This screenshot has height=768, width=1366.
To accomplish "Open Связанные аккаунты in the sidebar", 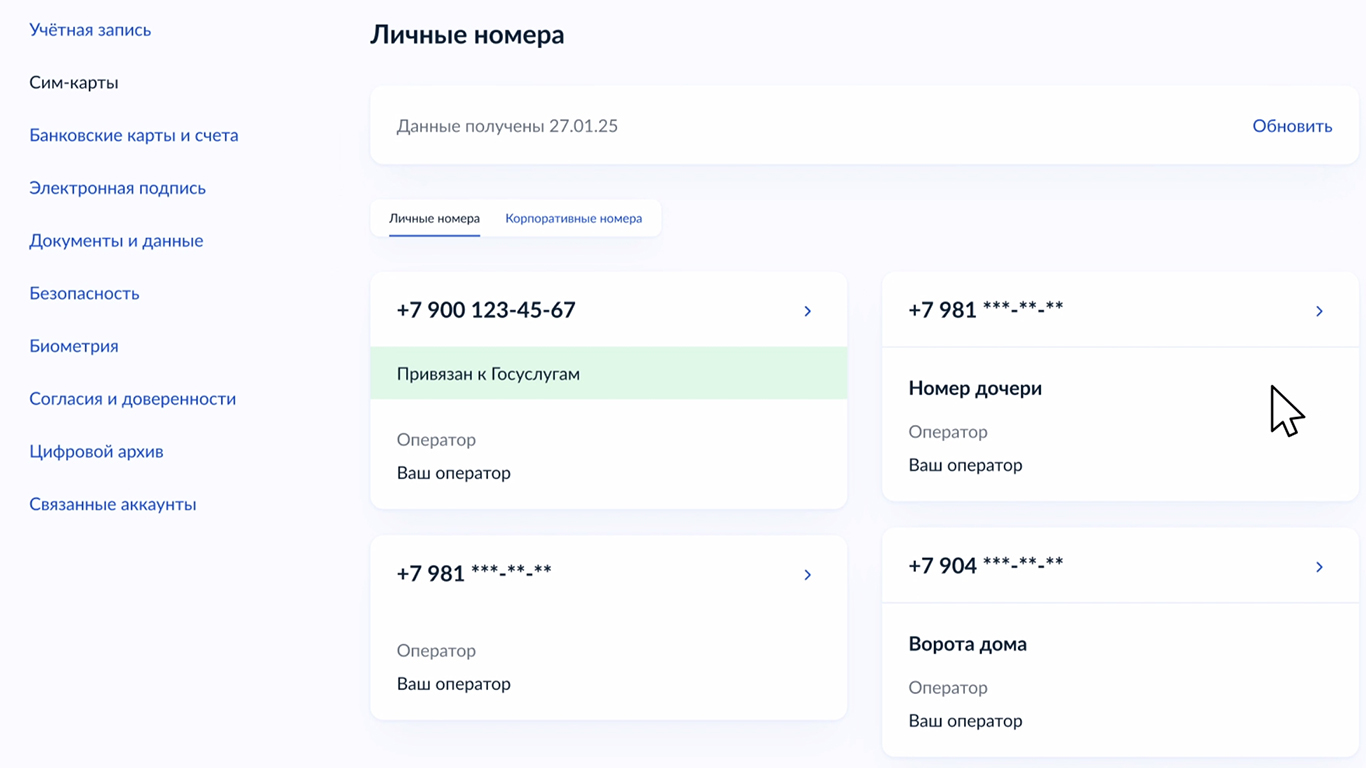I will click(x=113, y=504).
